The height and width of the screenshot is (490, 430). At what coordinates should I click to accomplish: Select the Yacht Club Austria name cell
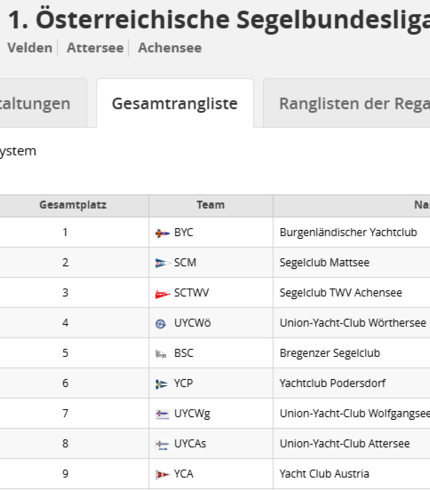(324, 474)
